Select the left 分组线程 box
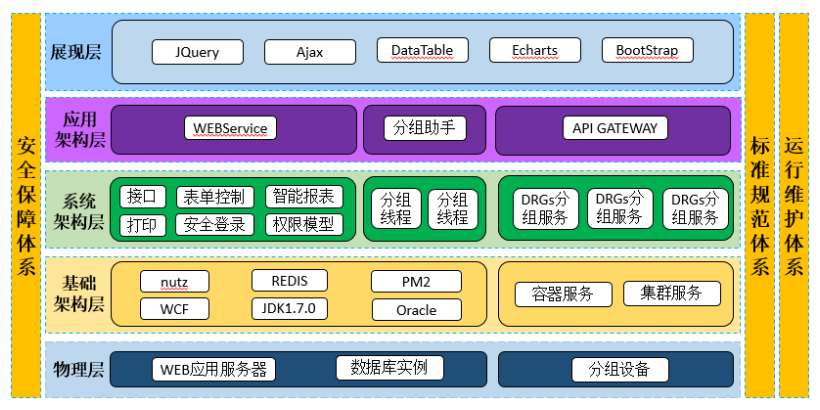Image resolution: width=820 pixels, height=410 pixels. click(396, 209)
